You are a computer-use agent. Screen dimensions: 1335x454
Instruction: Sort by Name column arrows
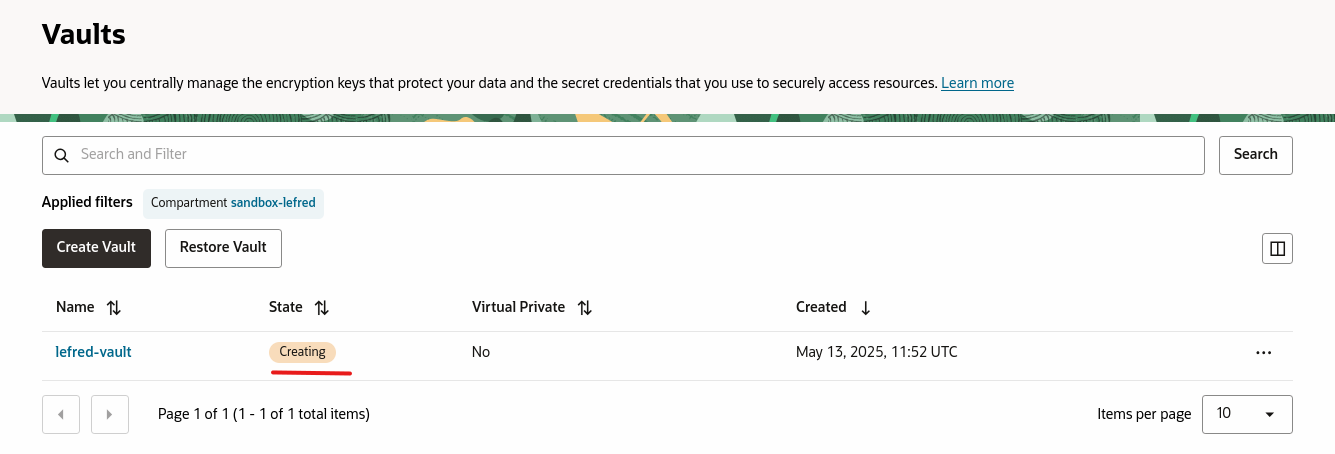pyautogui.click(x=114, y=308)
